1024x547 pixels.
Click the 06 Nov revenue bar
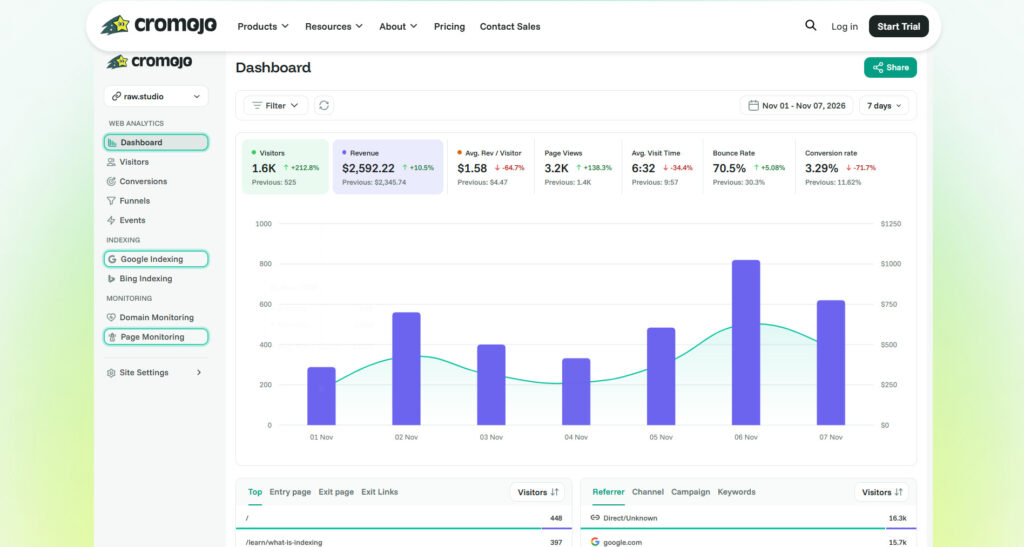coord(746,342)
